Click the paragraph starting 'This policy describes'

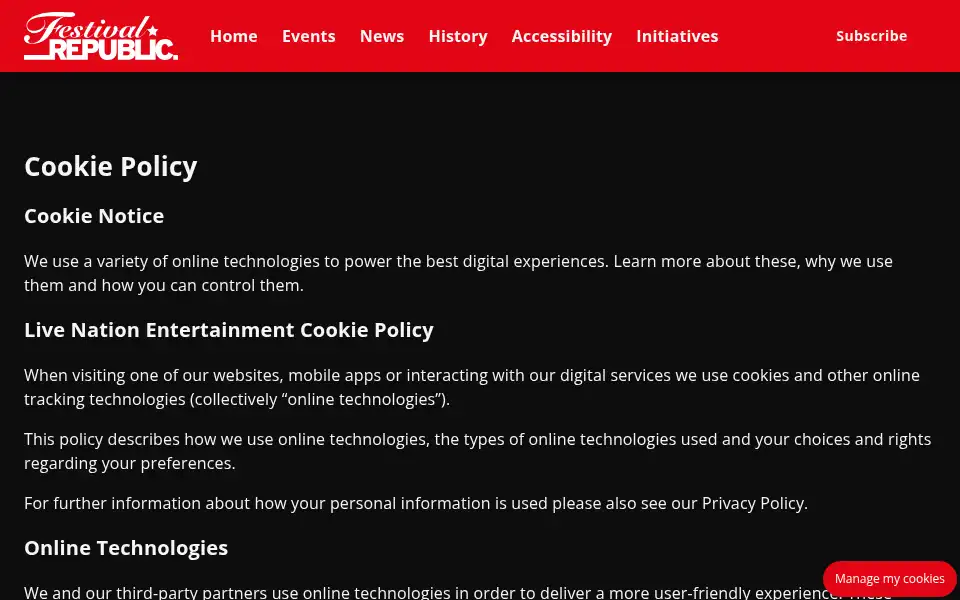[x=478, y=451]
